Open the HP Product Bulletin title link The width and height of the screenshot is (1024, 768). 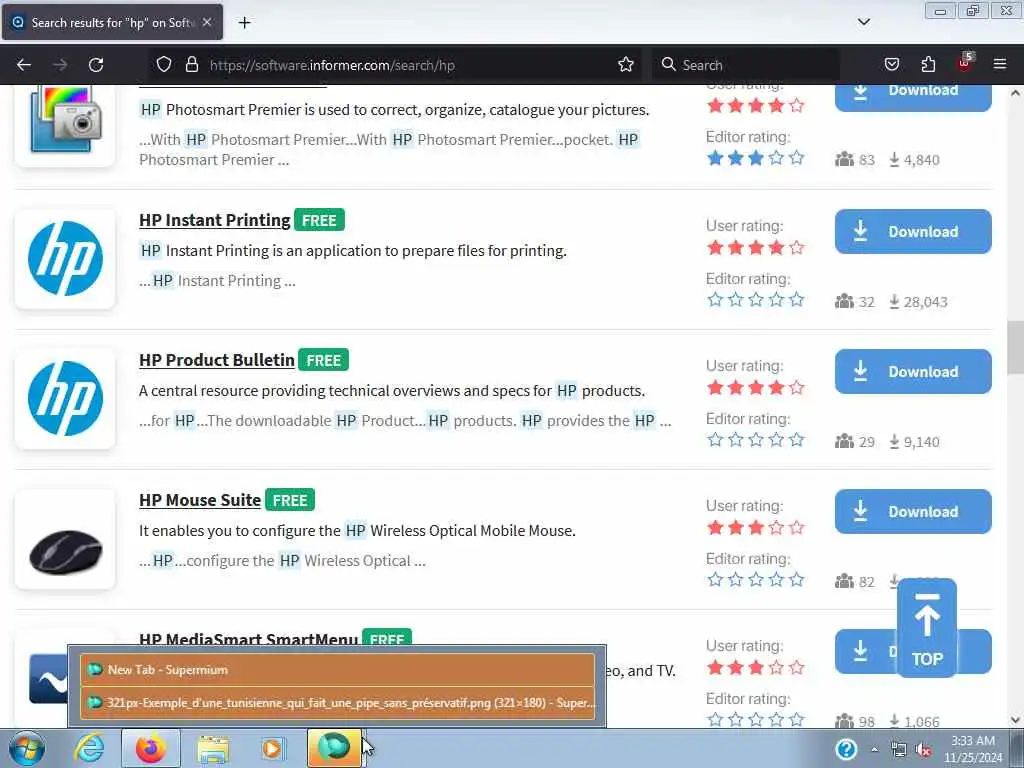pos(217,360)
